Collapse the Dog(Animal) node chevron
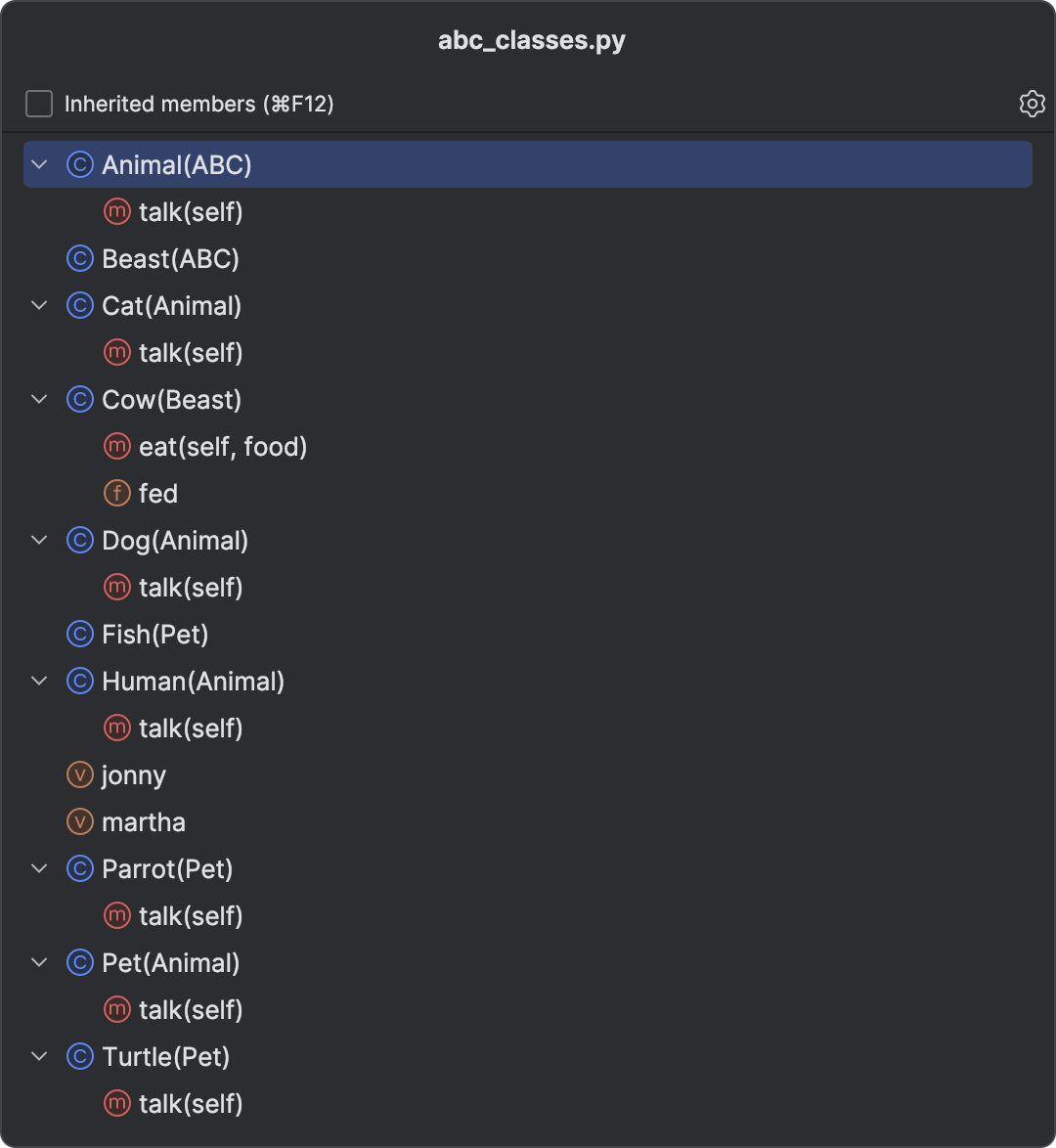The width and height of the screenshot is (1056, 1148). pos(39,541)
